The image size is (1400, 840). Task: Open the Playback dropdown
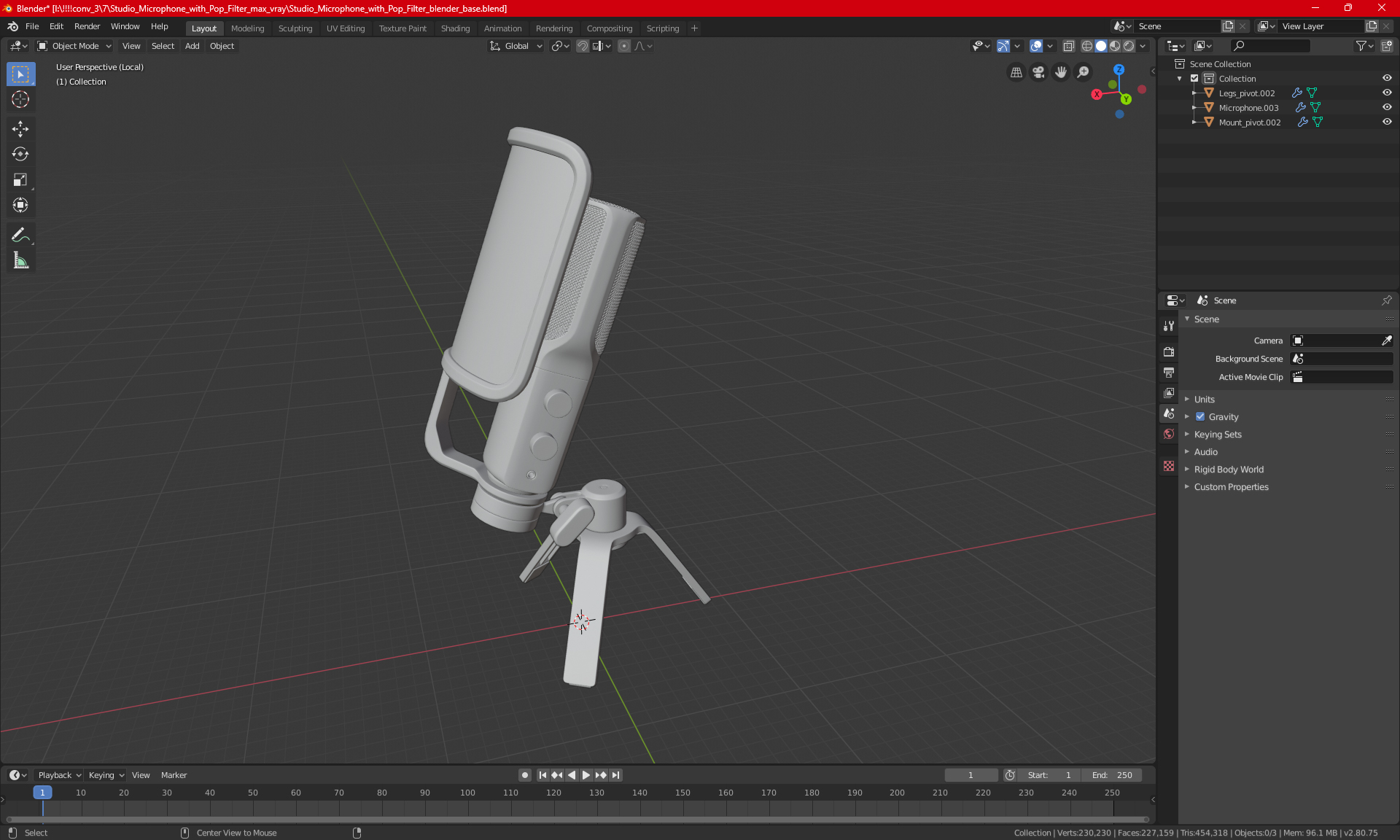click(59, 775)
